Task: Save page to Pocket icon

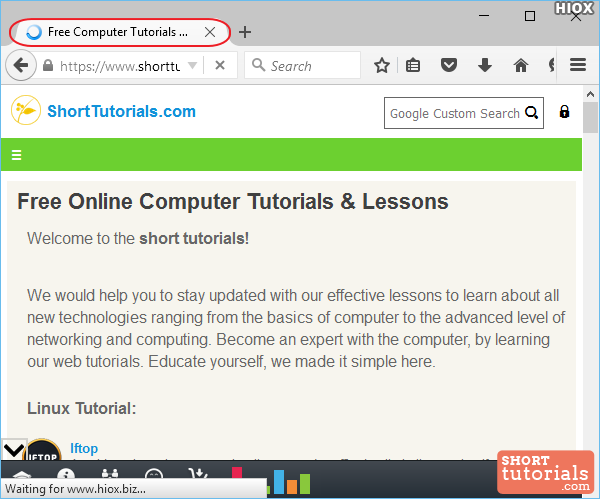Action: click(x=448, y=65)
